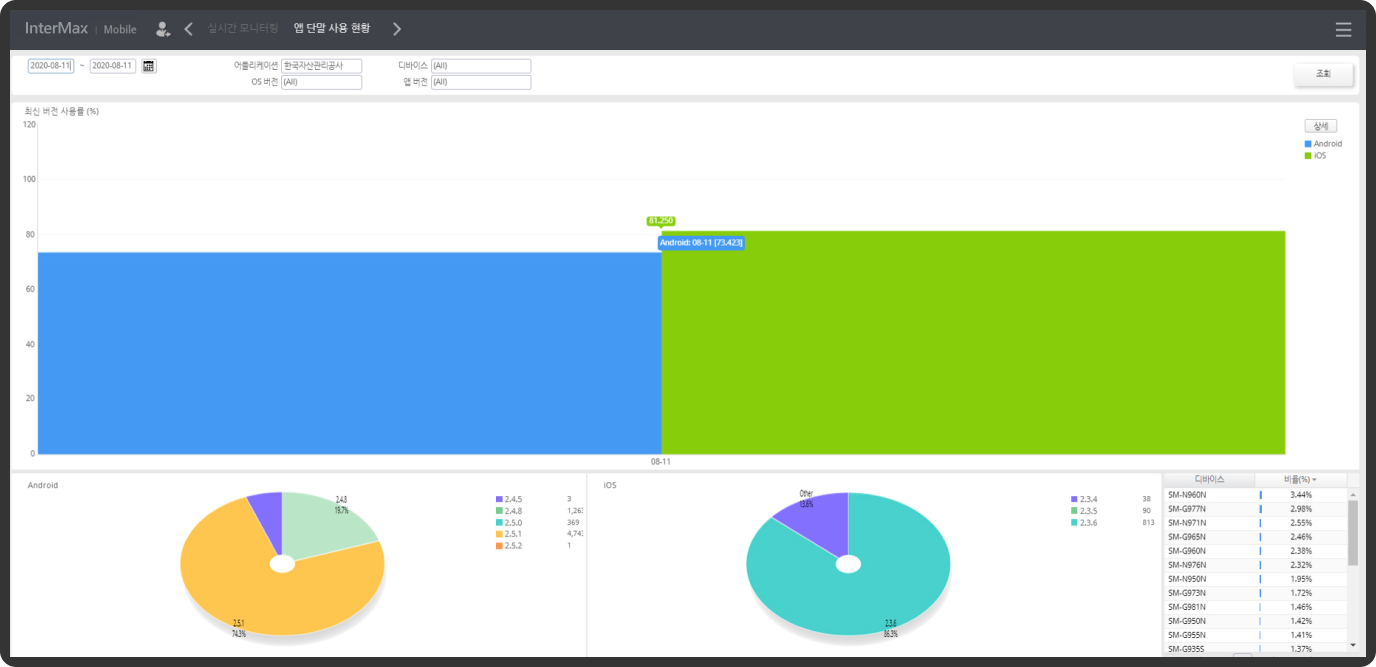
Task: Click the 상세 detail button
Action: [x=1320, y=126]
